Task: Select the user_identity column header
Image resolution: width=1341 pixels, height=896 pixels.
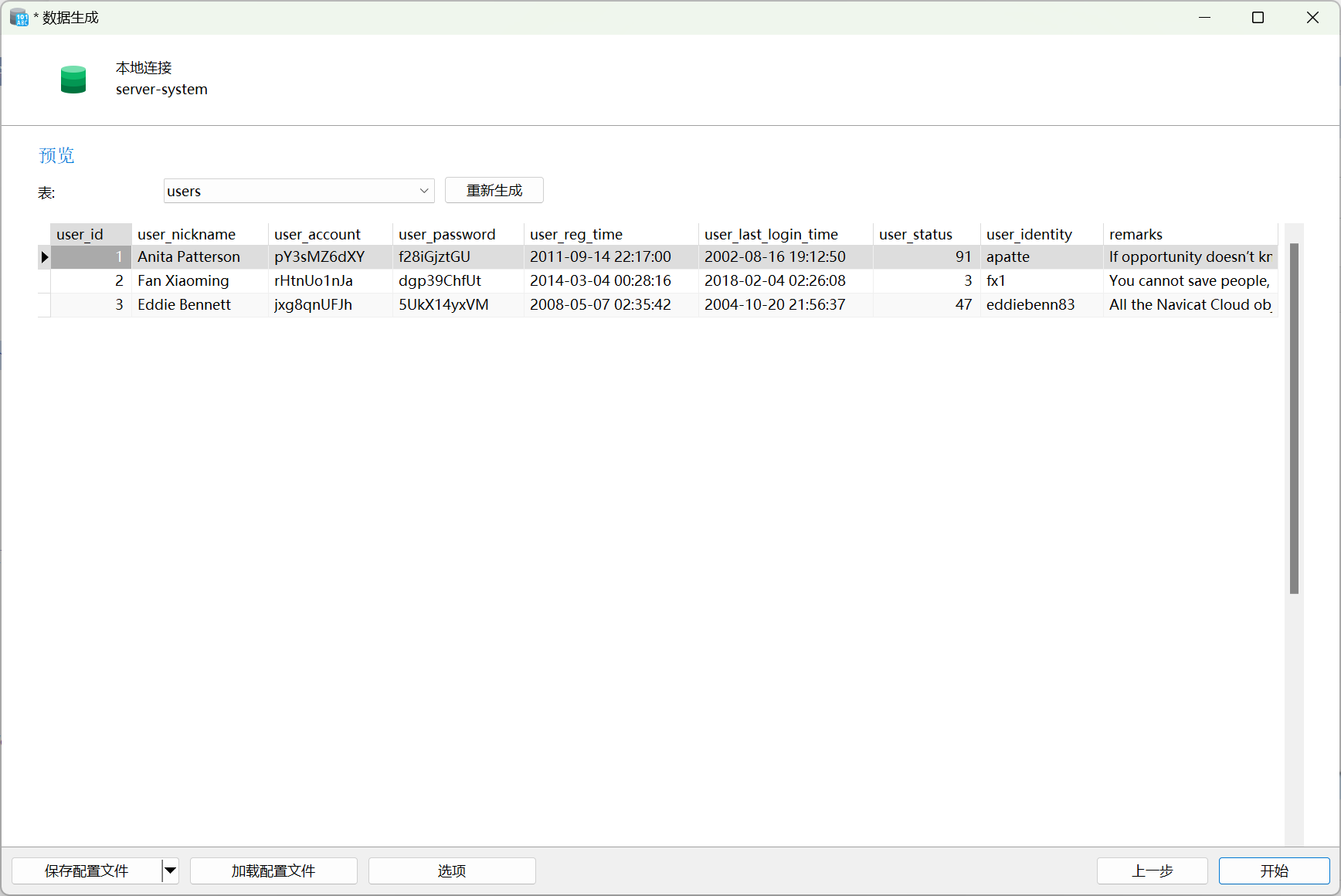Action: click(x=1041, y=234)
